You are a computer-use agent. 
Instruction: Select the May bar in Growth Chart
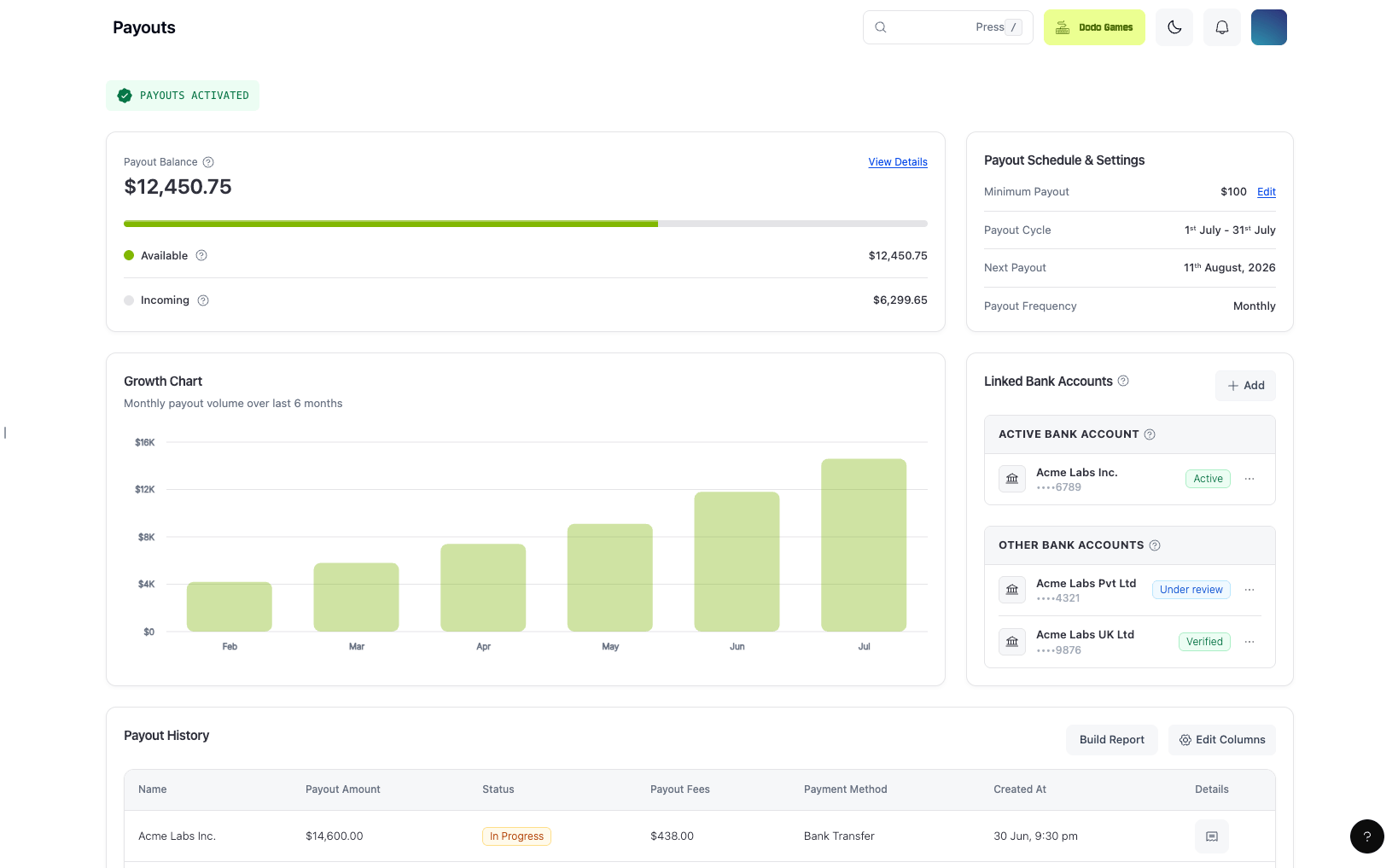coord(610,578)
